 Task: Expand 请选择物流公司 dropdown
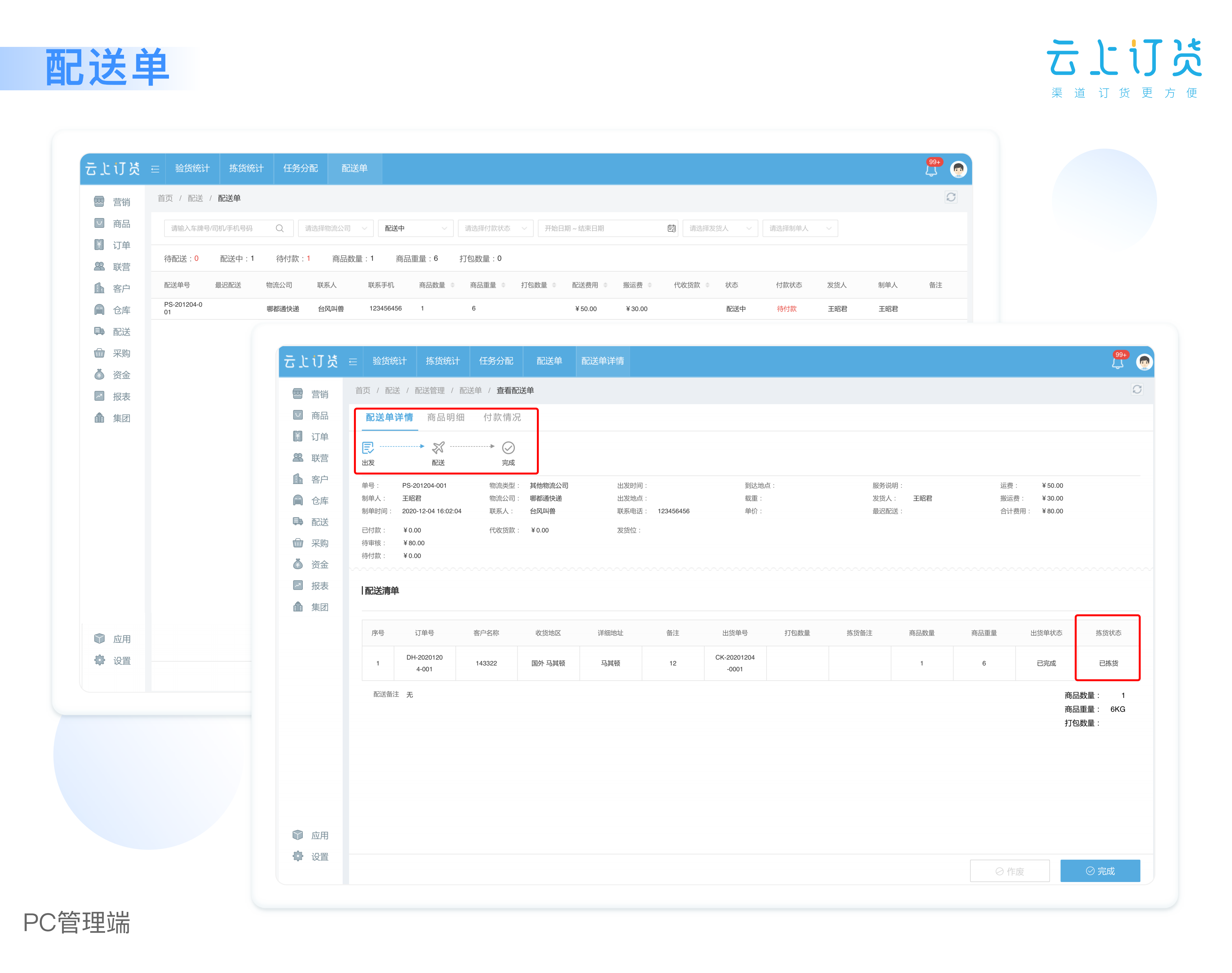pos(335,228)
